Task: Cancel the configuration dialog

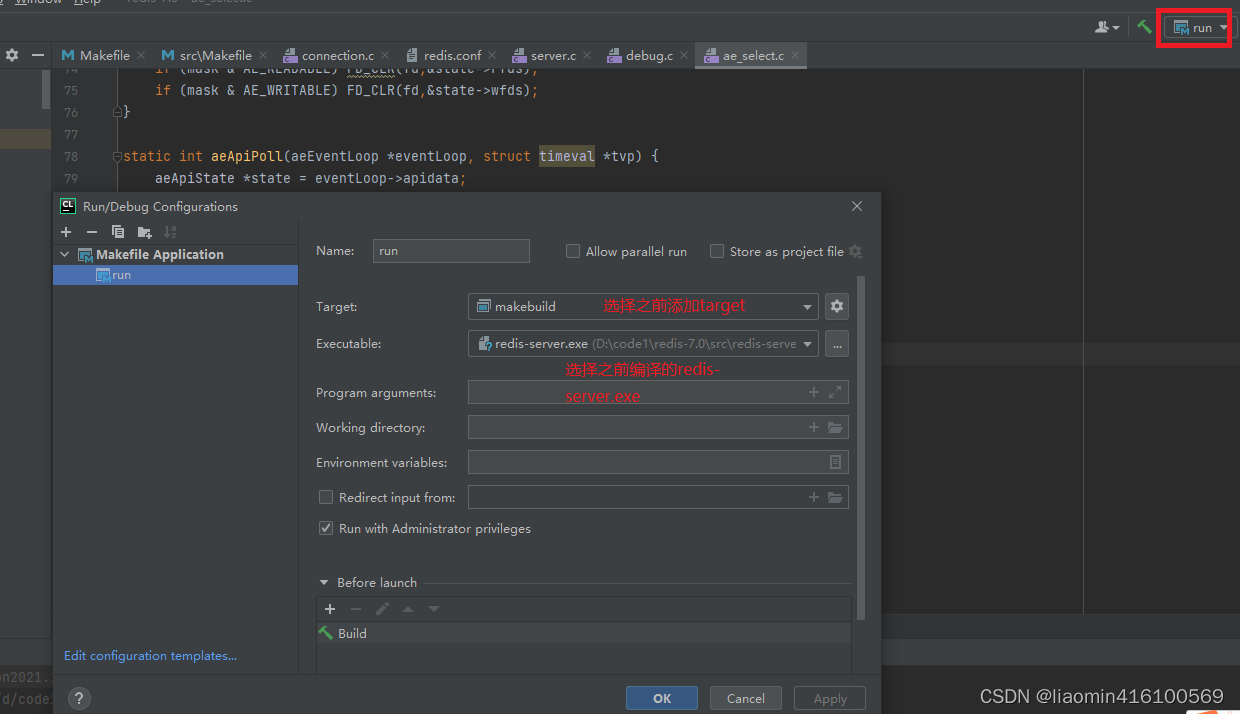Action: (x=746, y=698)
